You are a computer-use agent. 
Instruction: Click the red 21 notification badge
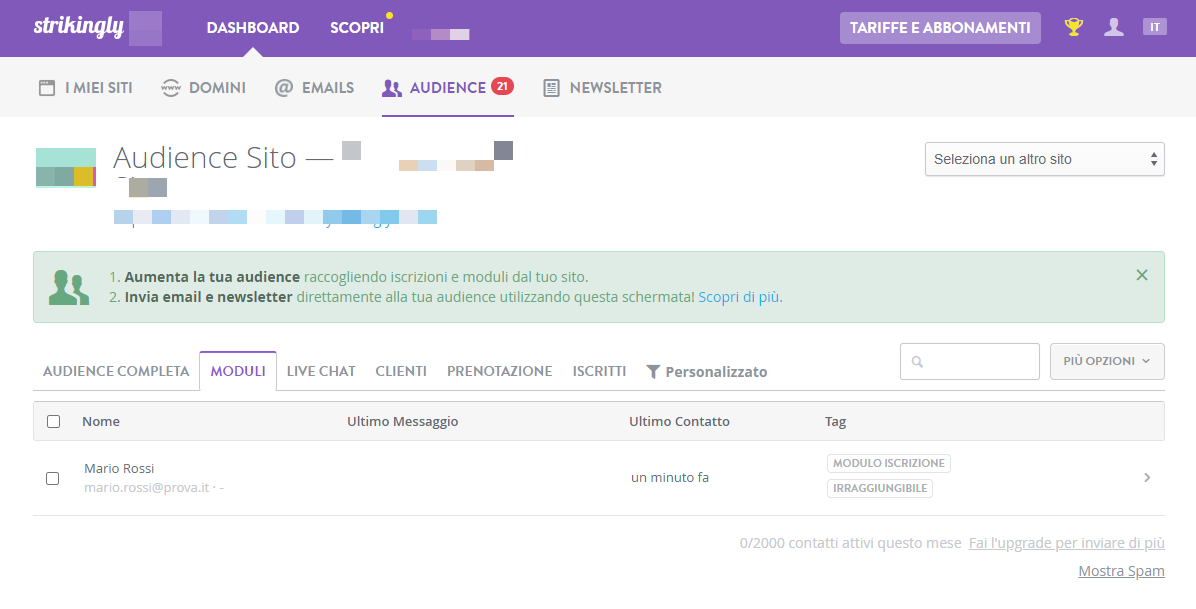tap(502, 86)
